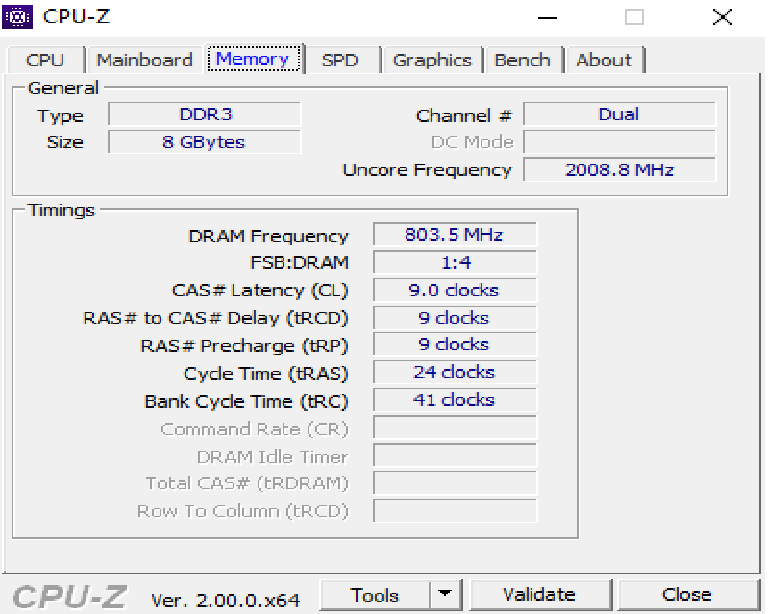The width and height of the screenshot is (768, 614).
Task: Click the RAS# Precharge tRP value field
Action: [x=455, y=345]
